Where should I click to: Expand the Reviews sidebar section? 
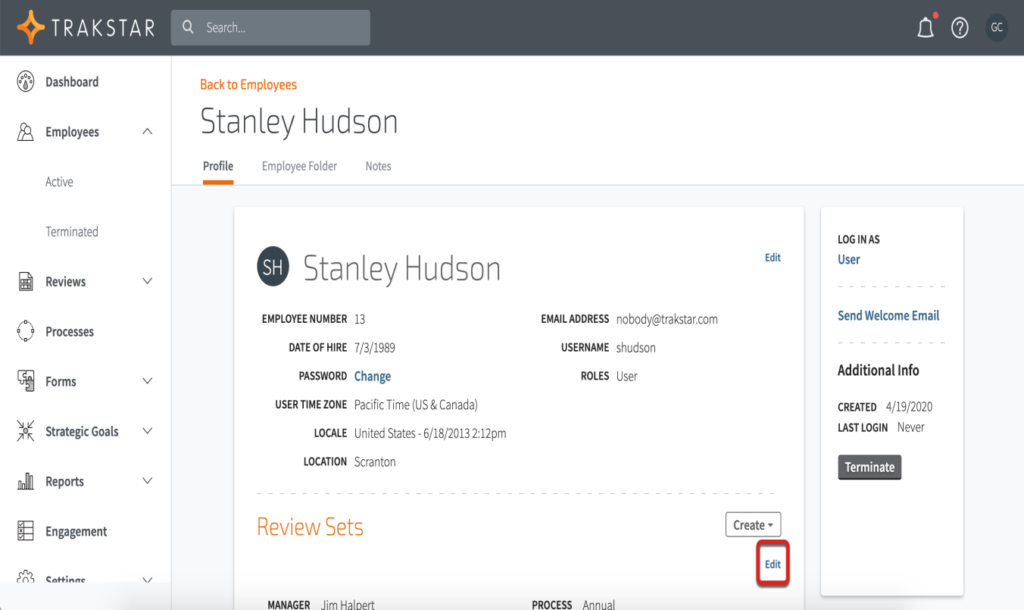[148, 282]
